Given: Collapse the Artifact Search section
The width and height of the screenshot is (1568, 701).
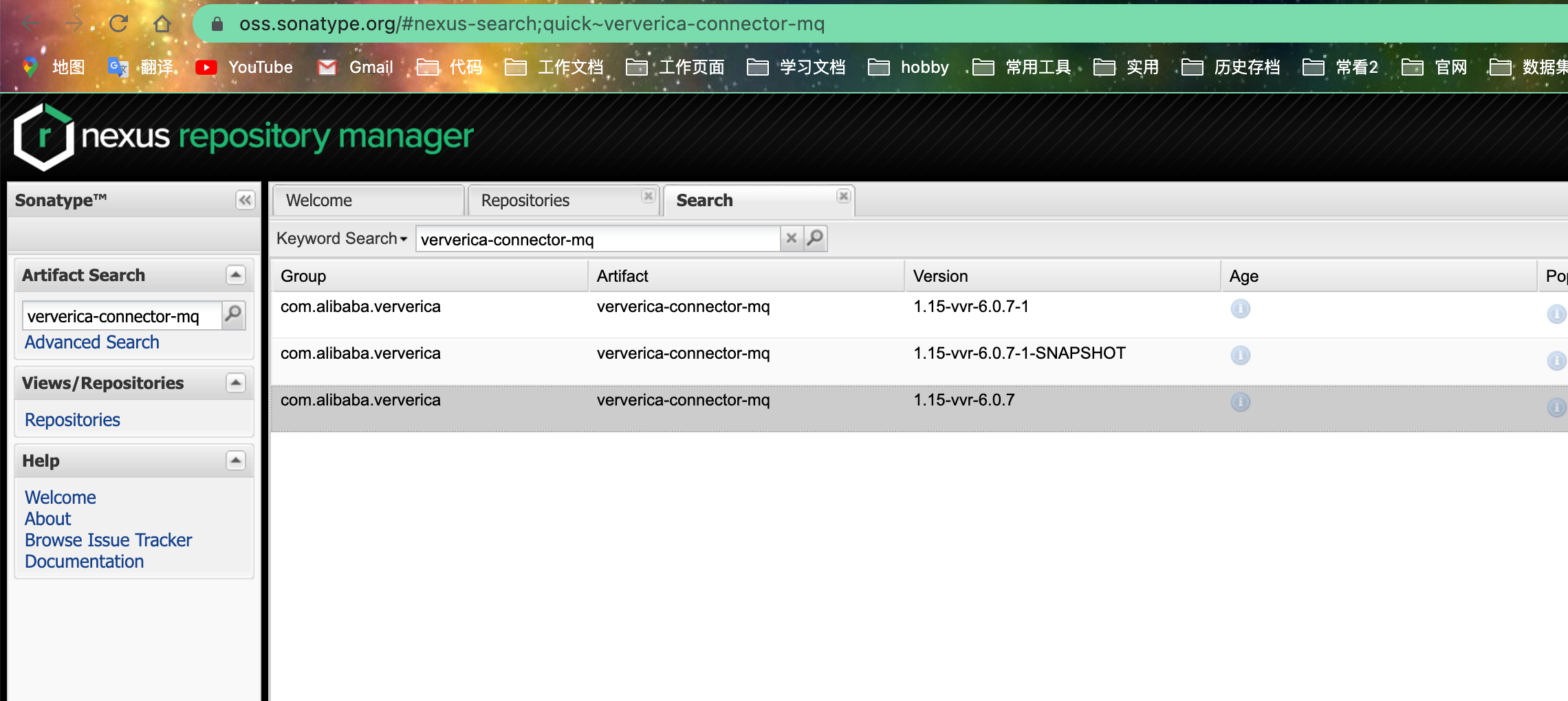Looking at the screenshot, I should (236, 275).
